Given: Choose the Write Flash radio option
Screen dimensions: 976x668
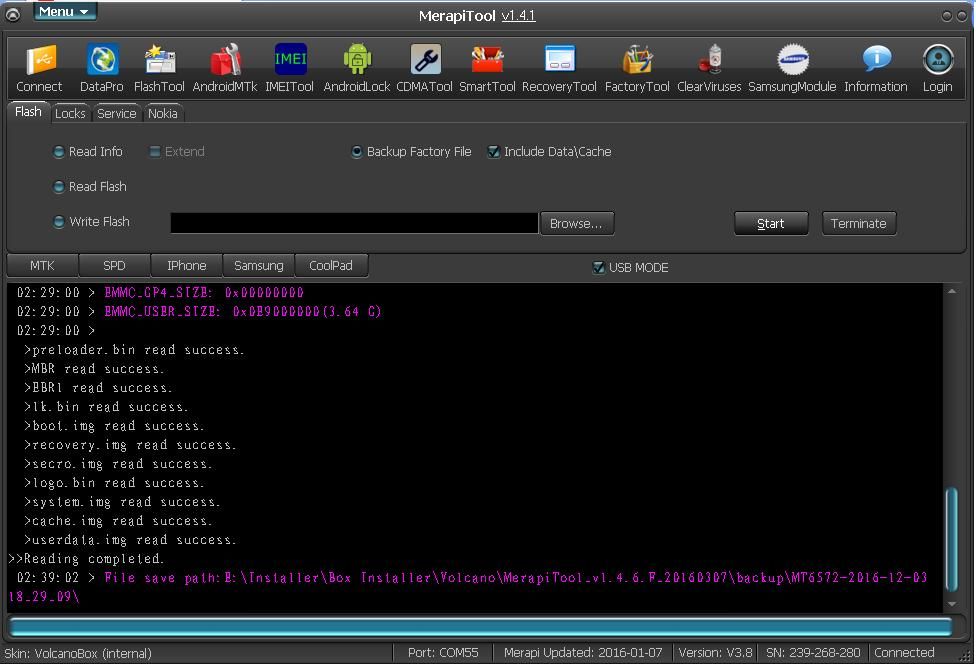Looking at the screenshot, I should [59, 222].
